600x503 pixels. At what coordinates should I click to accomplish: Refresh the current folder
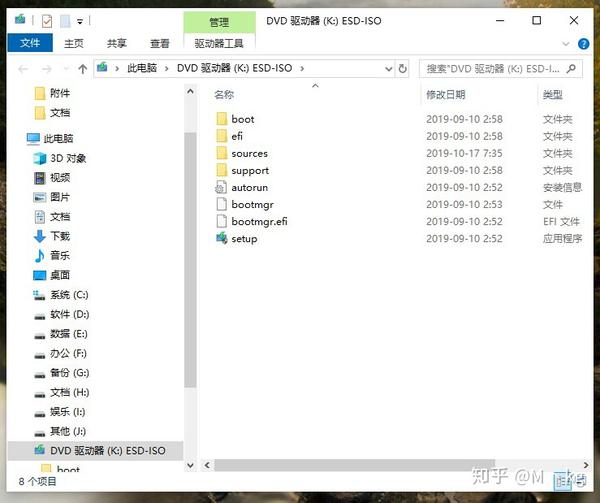pyautogui.click(x=402, y=69)
